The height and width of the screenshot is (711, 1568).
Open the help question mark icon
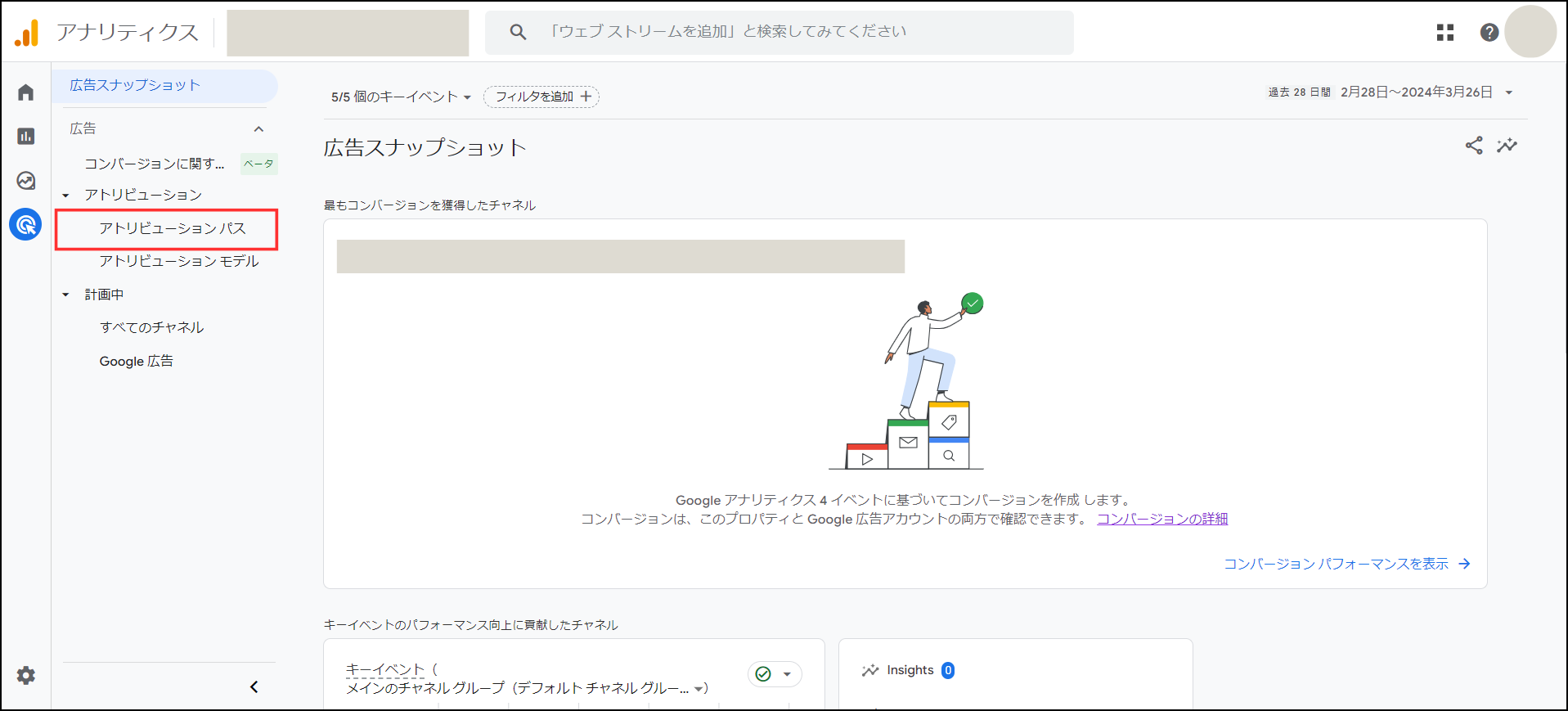click(1489, 32)
